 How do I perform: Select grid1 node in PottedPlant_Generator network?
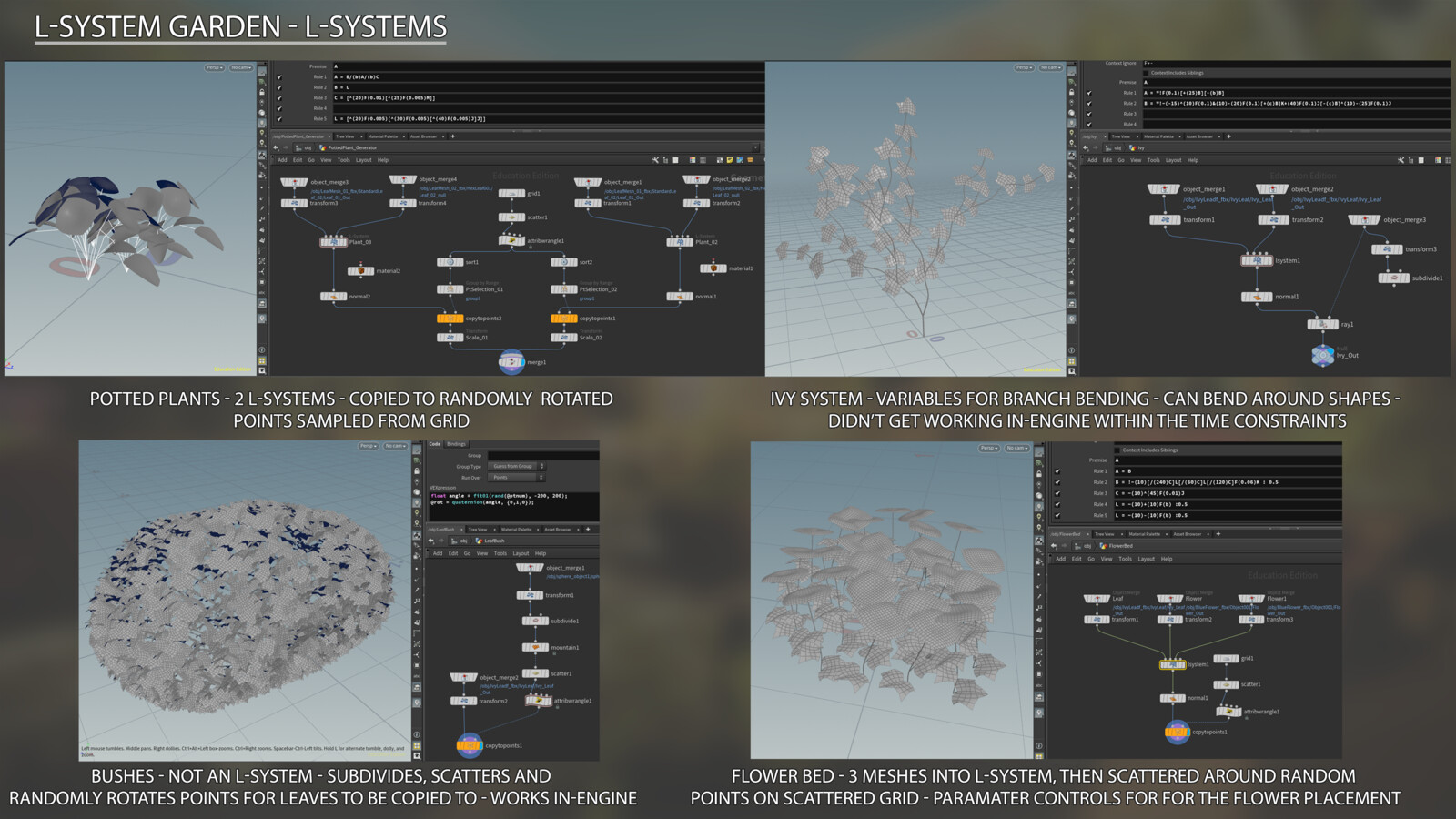point(511,193)
